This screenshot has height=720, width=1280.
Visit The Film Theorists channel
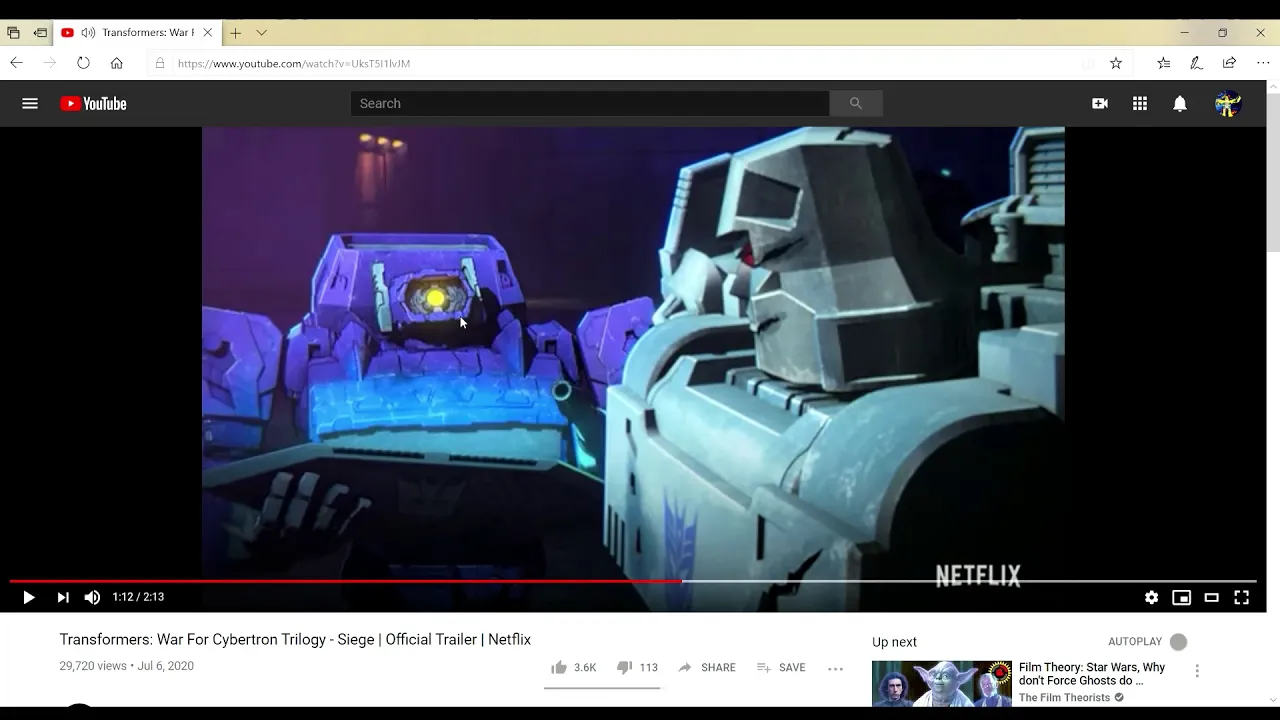pos(1064,697)
